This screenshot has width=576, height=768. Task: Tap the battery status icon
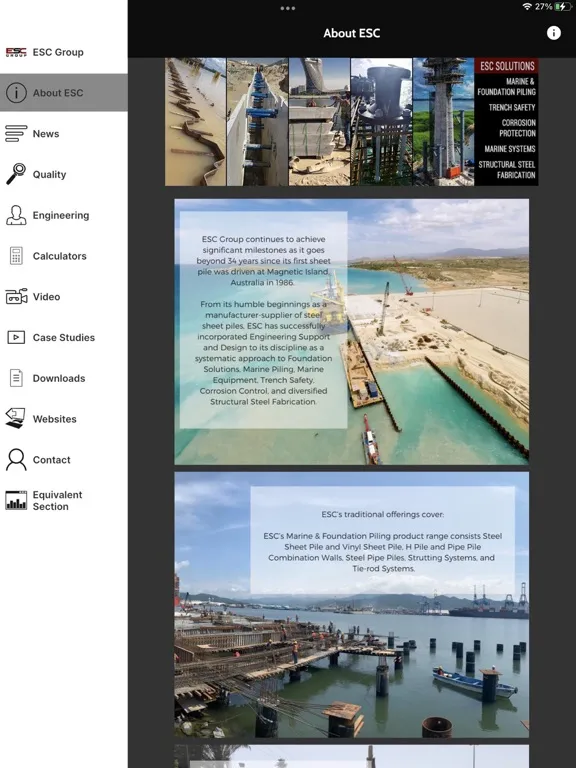[x=563, y=6]
